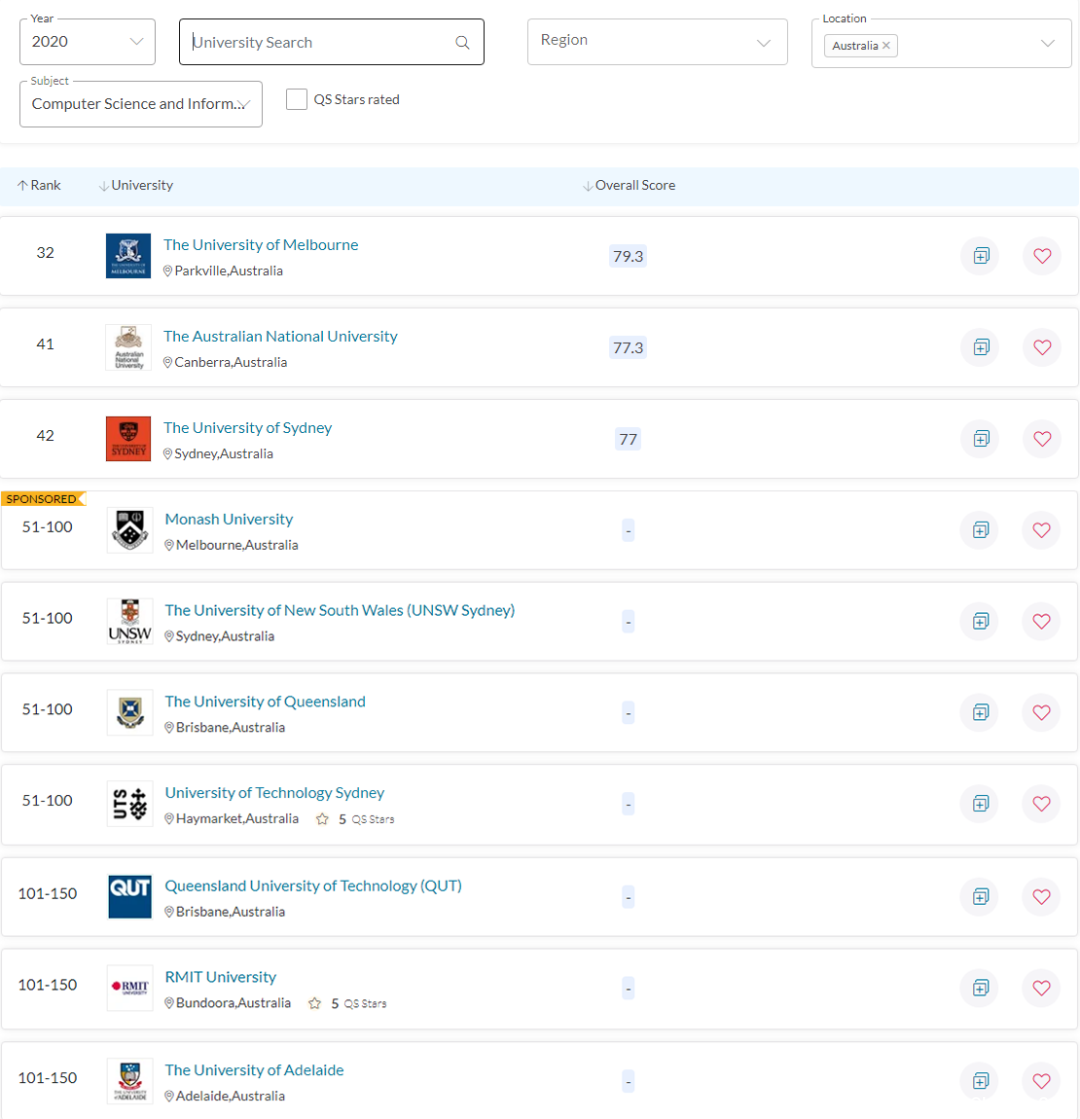Add University of Adelaide to compare
The height and width of the screenshot is (1119, 1080).
[x=980, y=1080]
